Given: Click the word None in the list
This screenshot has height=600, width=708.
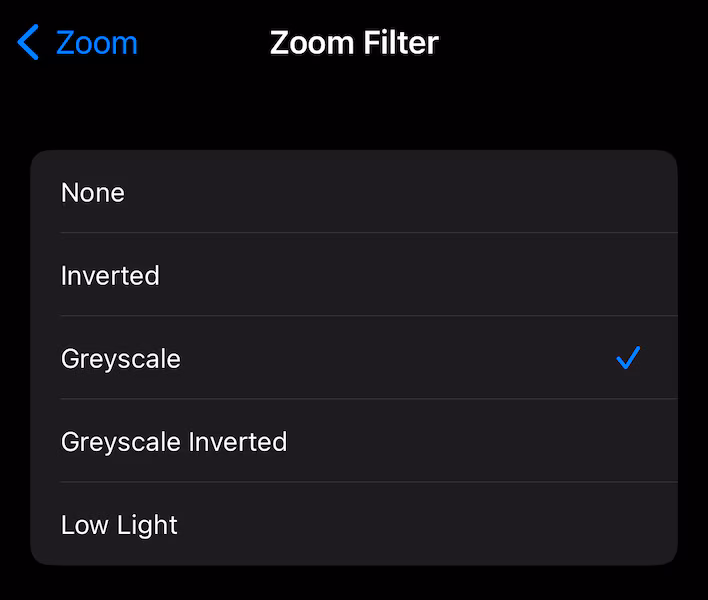Looking at the screenshot, I should (x=93, y=192).
